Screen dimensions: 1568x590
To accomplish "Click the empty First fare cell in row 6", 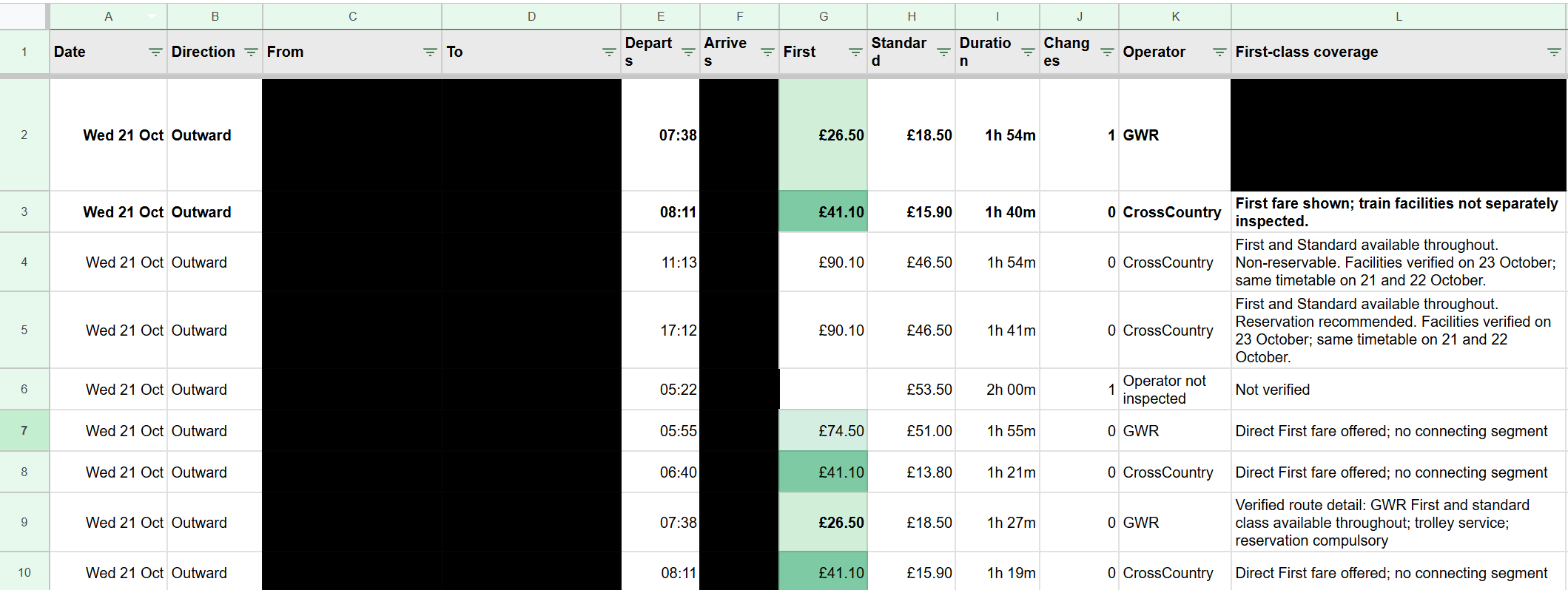I will (823, 389).
